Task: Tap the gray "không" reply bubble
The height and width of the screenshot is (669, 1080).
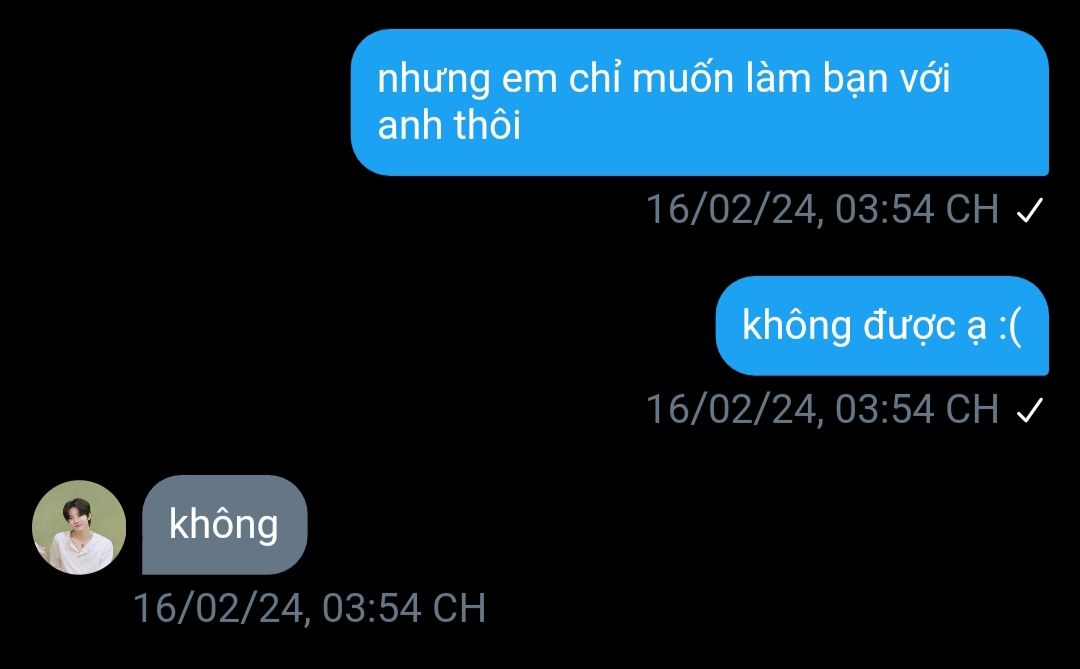Action: [x=225, y=524]
